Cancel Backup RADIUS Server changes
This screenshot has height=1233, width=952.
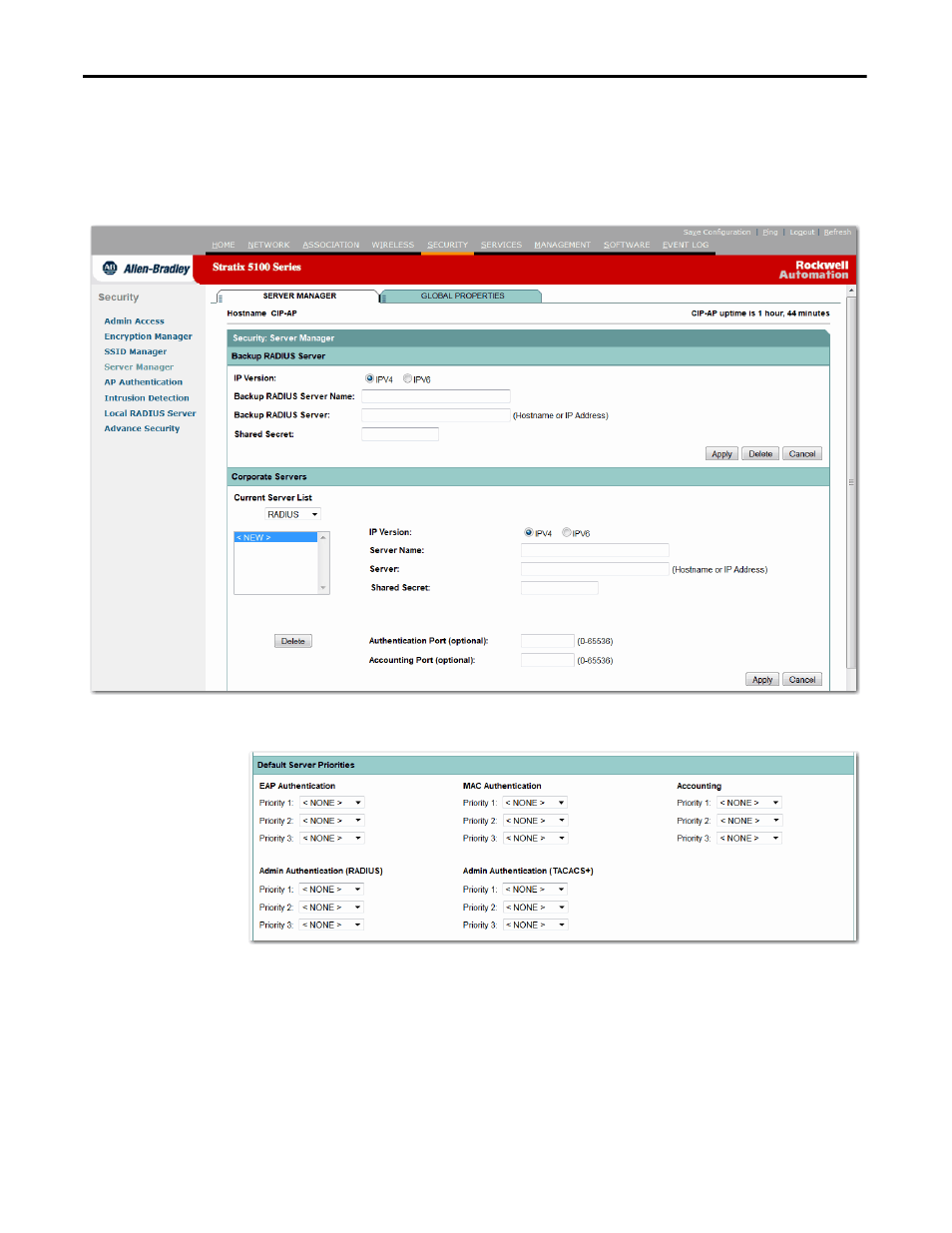point(802,454)
